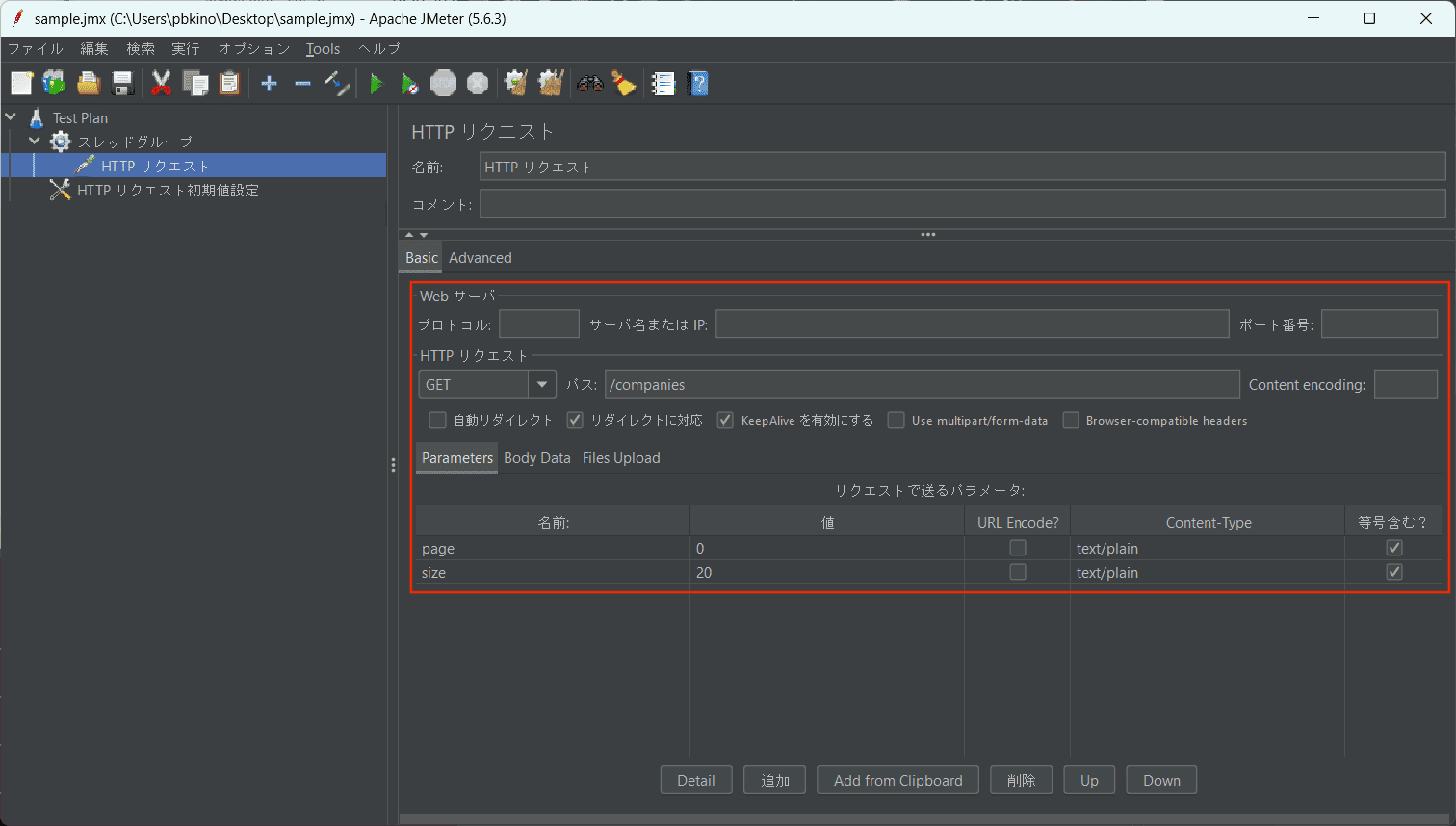Click the Stop test icon
Screen dimensions: 1456x826
click(443, 84)
